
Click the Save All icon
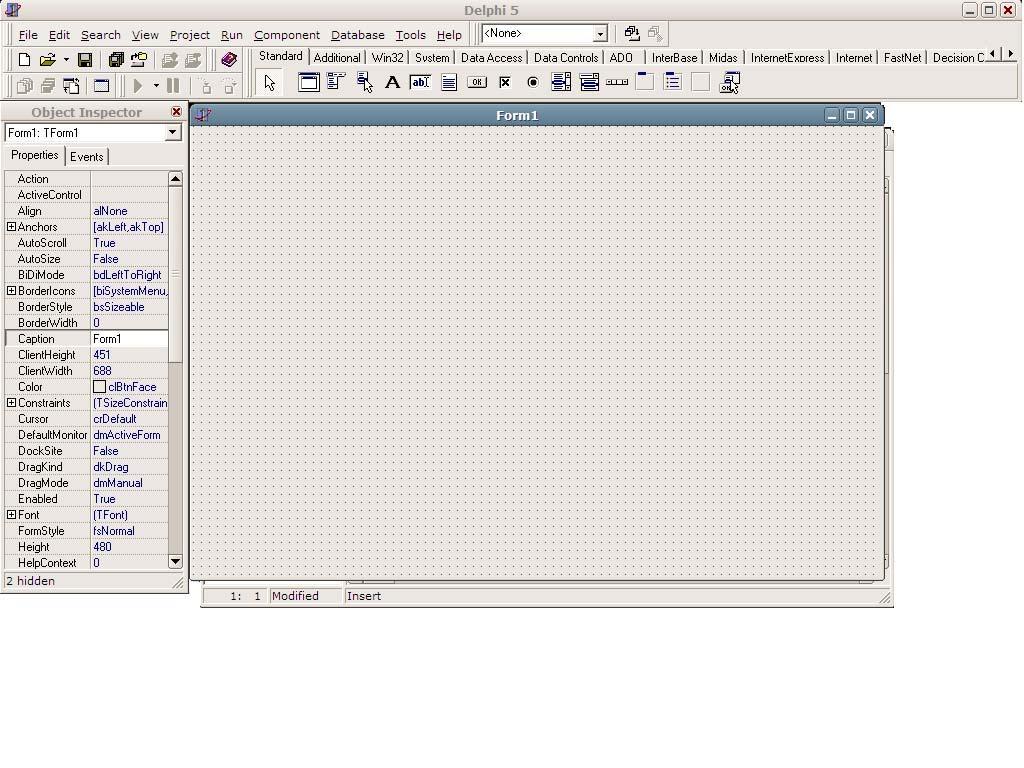coord(116,60)
